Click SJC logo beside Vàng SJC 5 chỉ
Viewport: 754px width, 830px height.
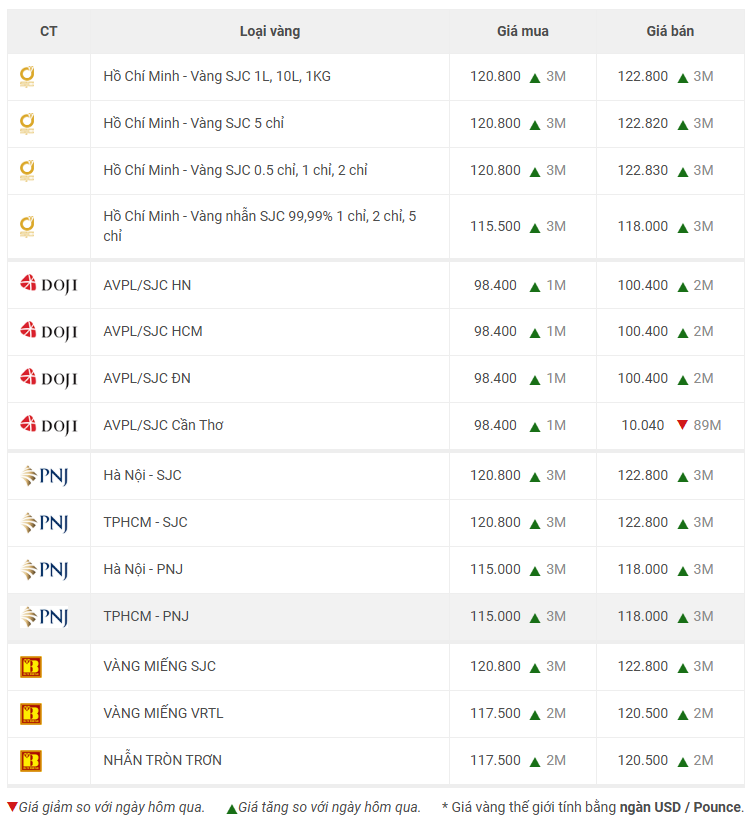pos(27,123)
